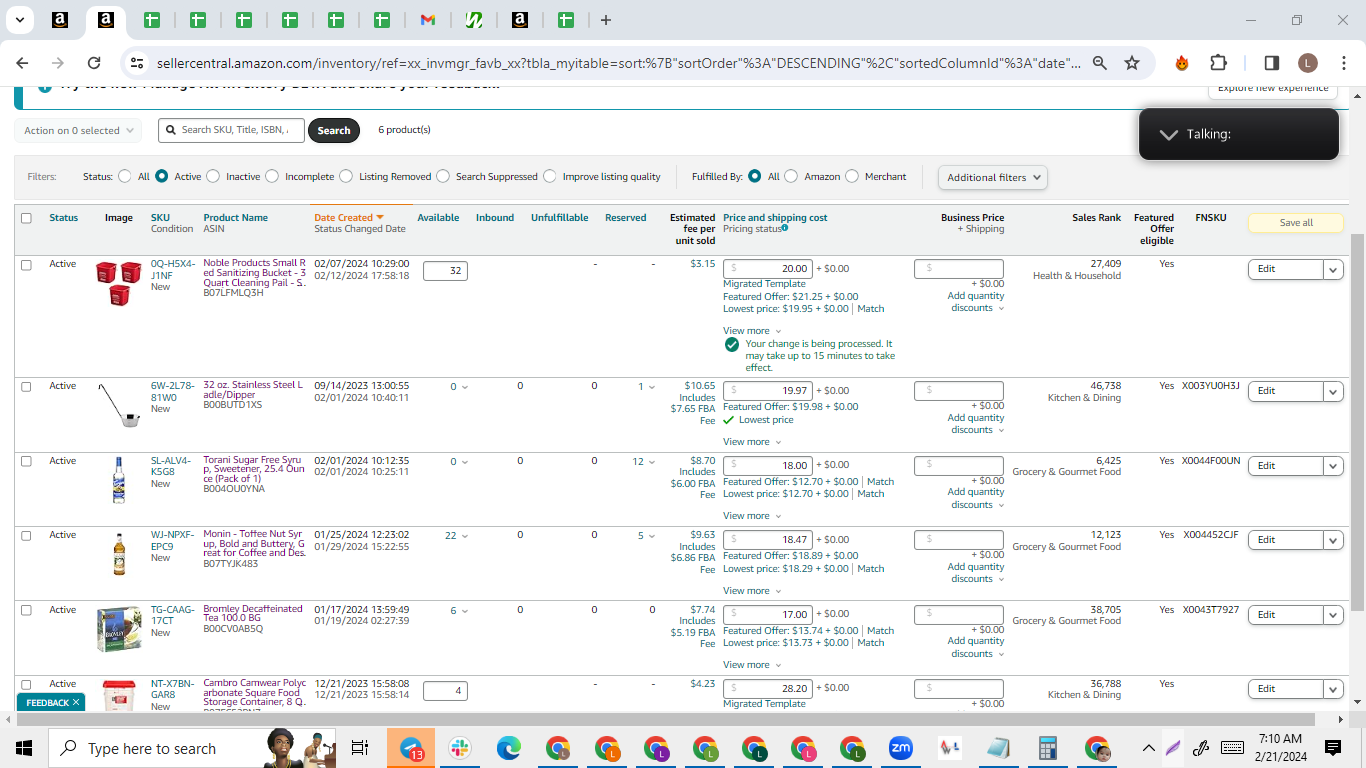This screenshot has width=1366, height=768.
Task: Select the Search Suppressed status filter
Action: click(x=443, y=176)
